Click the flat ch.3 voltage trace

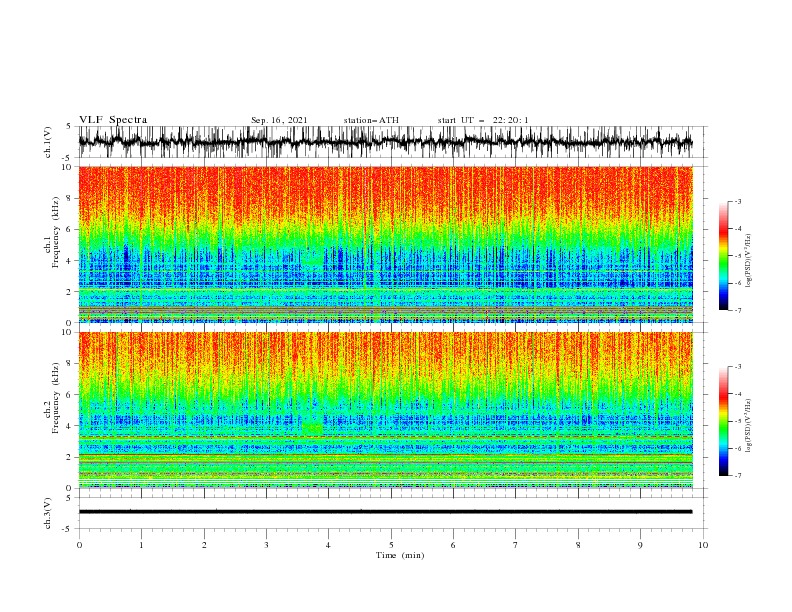[385, 512]
